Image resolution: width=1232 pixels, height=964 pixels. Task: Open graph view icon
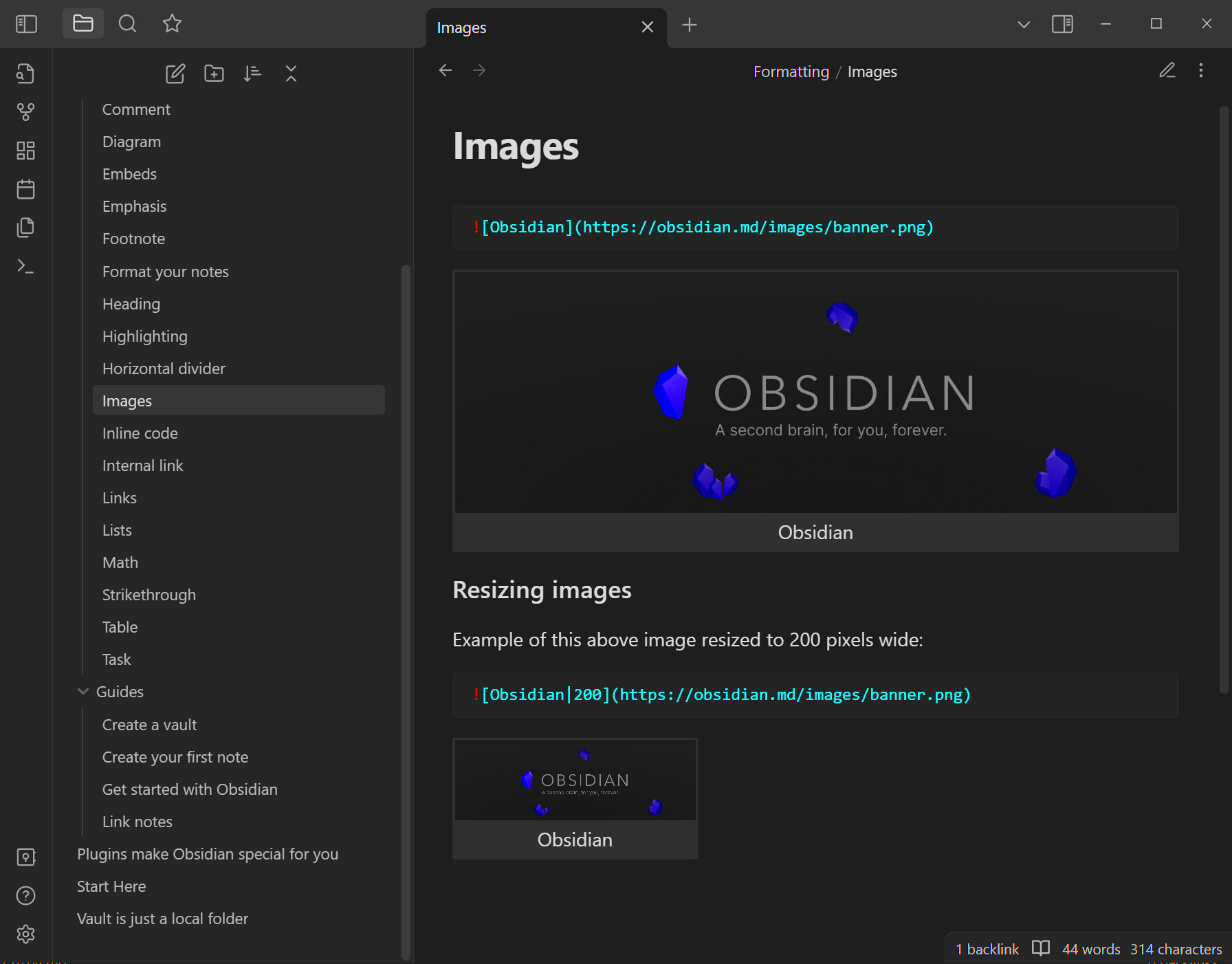coord(25,111)
